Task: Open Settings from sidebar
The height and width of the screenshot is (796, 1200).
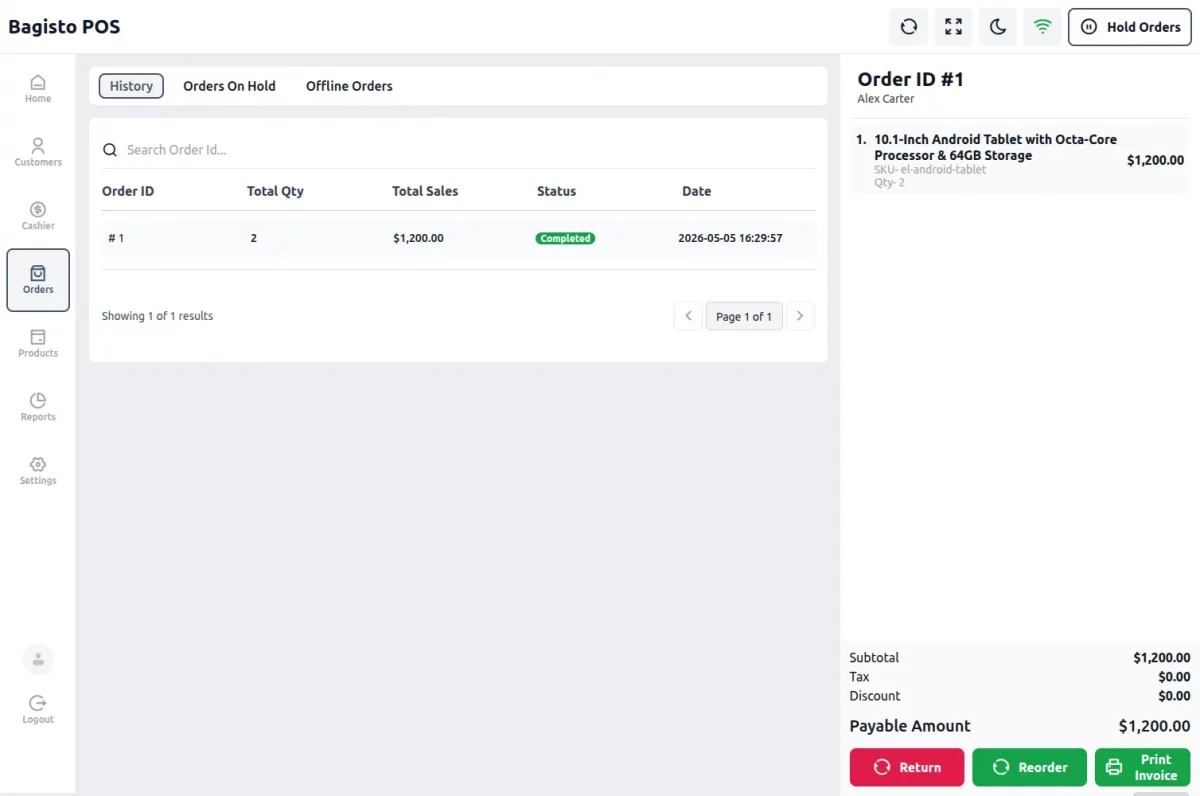Action: (x=38, y=471)
